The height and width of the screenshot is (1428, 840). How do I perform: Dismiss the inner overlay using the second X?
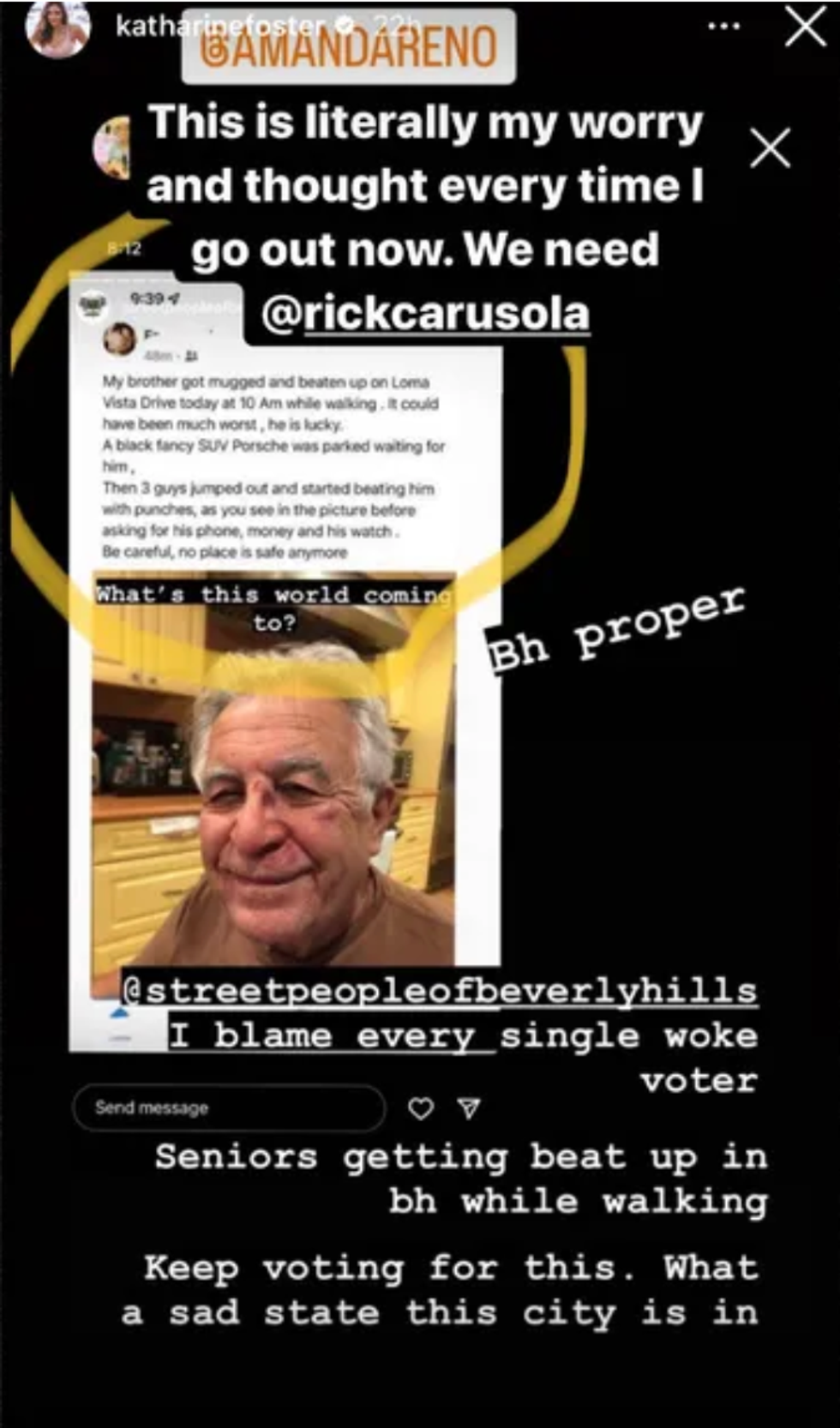pos(770,148)
